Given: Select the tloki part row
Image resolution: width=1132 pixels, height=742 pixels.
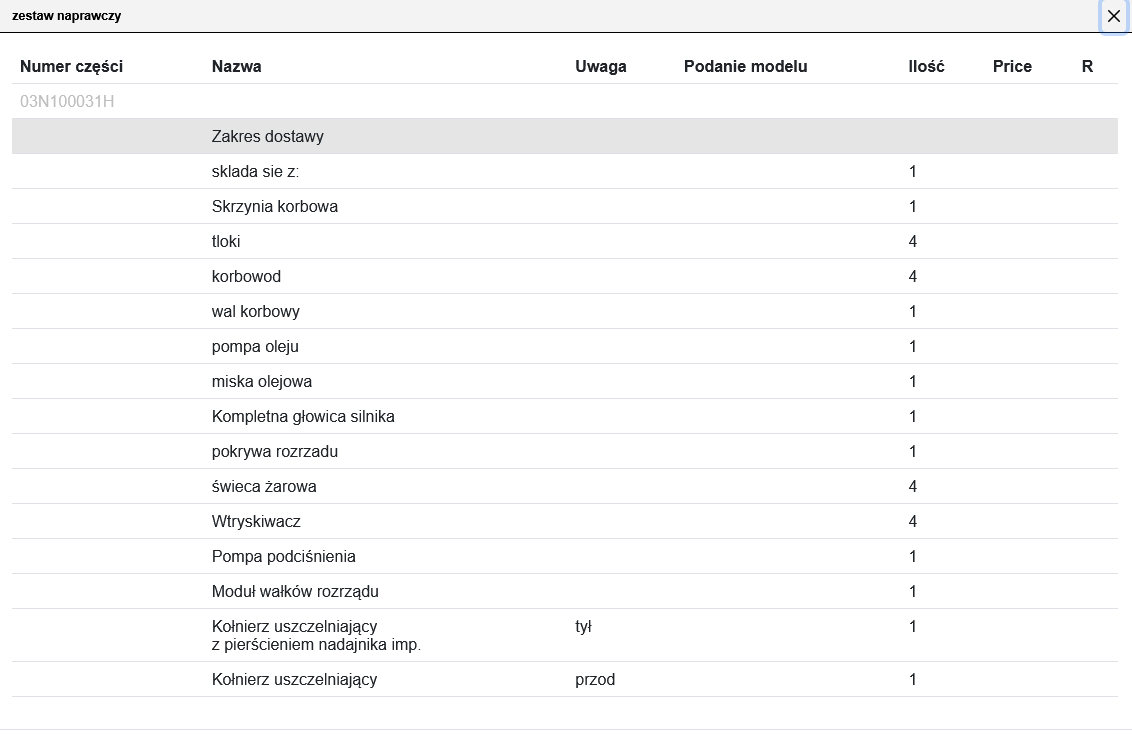Looking at the screenshot, I should coord(226,242).
